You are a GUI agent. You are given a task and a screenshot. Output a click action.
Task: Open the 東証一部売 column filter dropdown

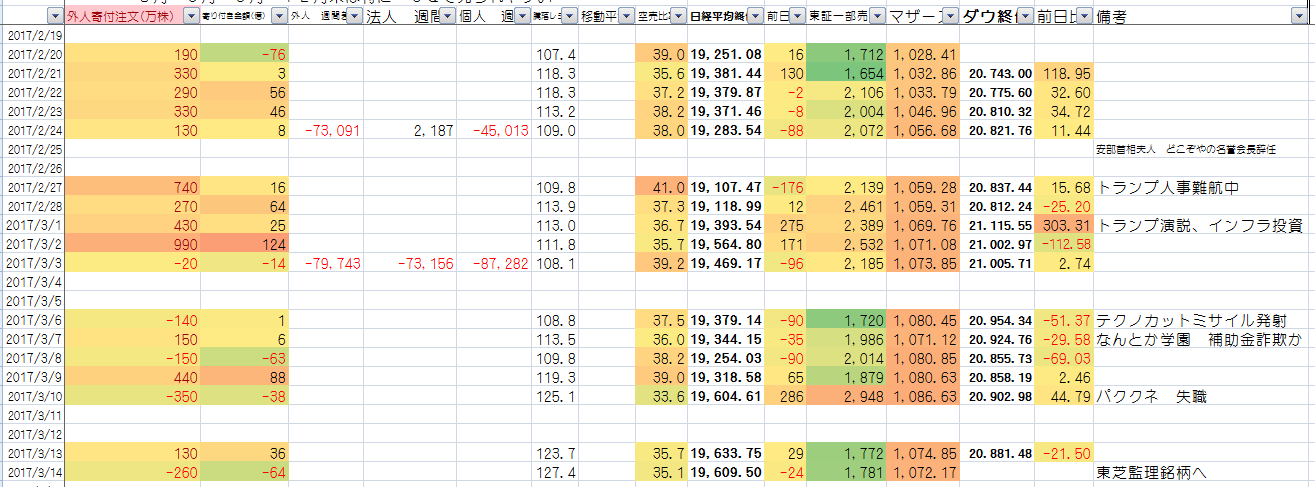(875, 17)
